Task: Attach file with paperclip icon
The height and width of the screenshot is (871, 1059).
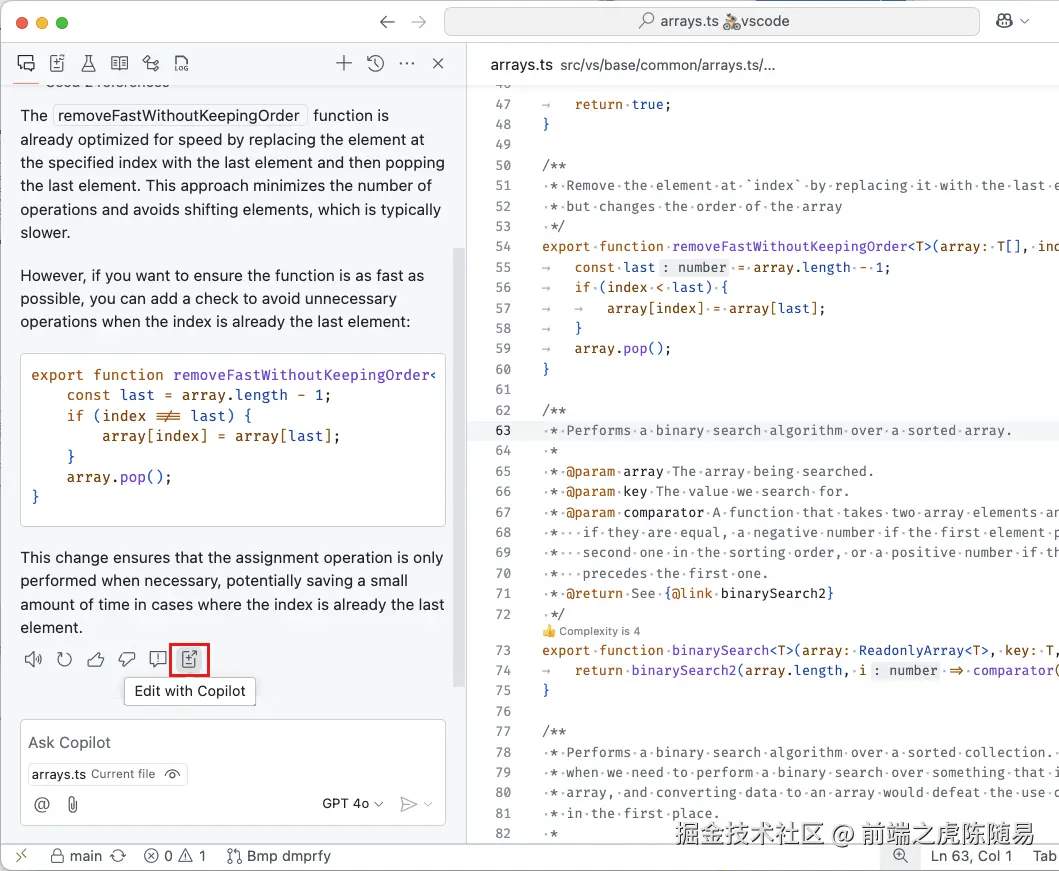Action: tap(73, 804)
